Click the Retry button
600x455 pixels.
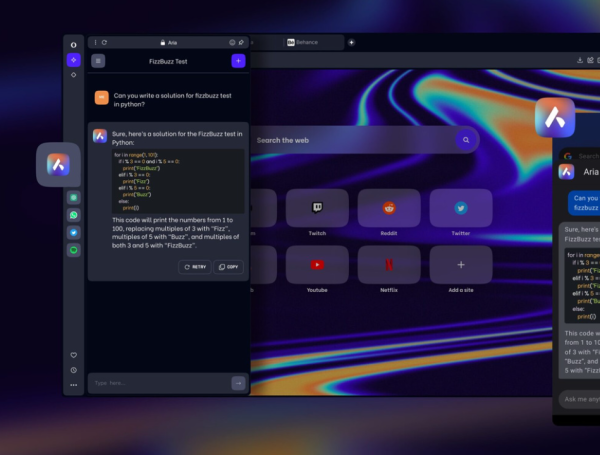point(193,267)
